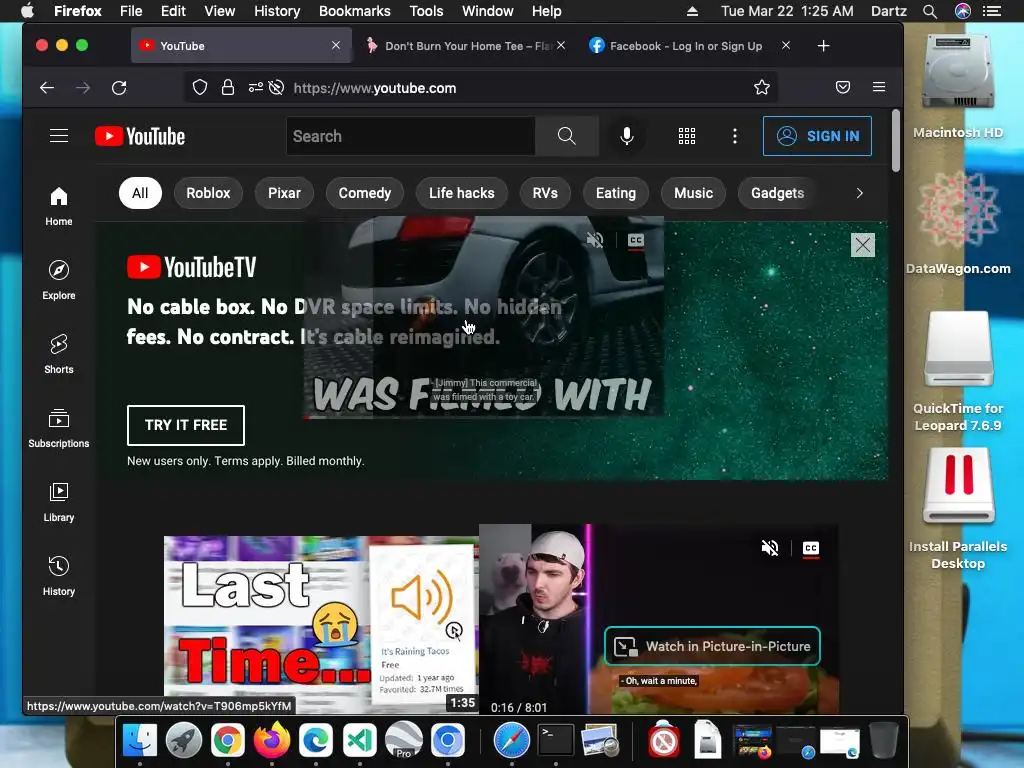1024x768 pixels.
Task: Reload the page in Firefox
Action: 119,88
